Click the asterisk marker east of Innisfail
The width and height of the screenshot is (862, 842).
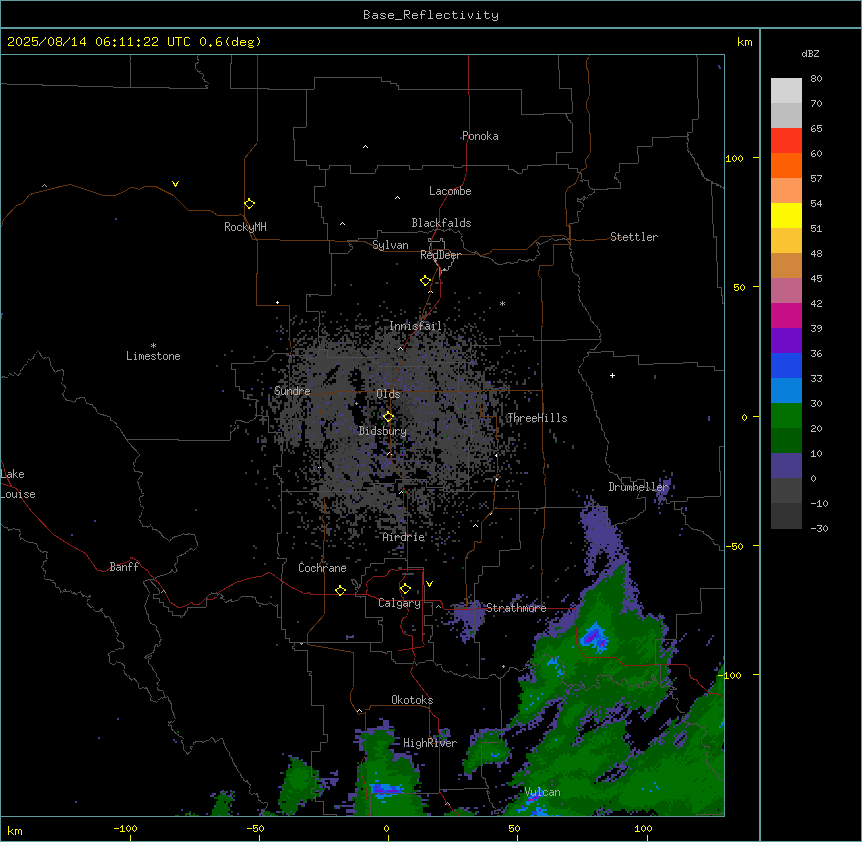coord(502,303)
